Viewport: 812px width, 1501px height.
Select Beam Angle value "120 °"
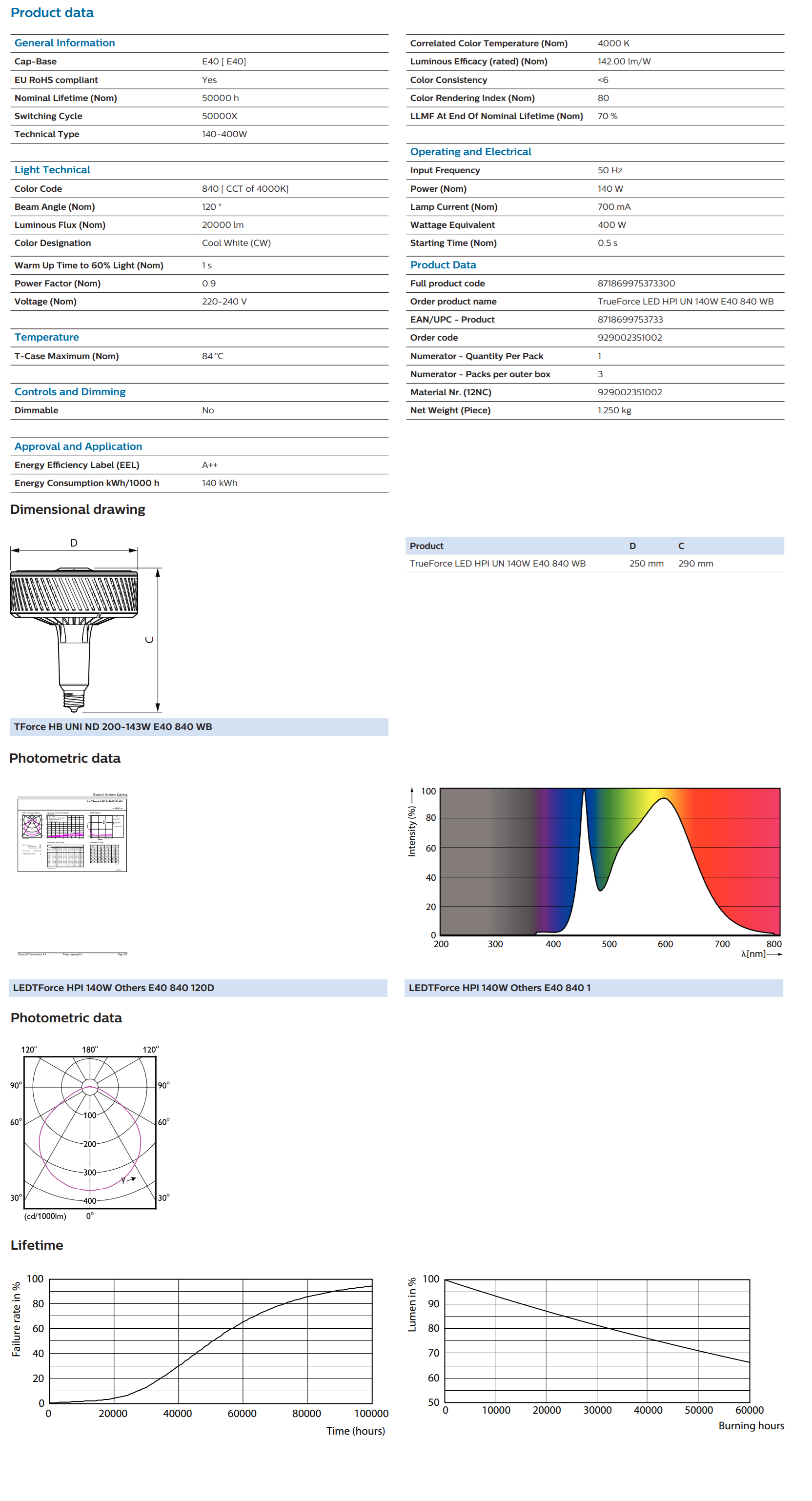(211, 207)
